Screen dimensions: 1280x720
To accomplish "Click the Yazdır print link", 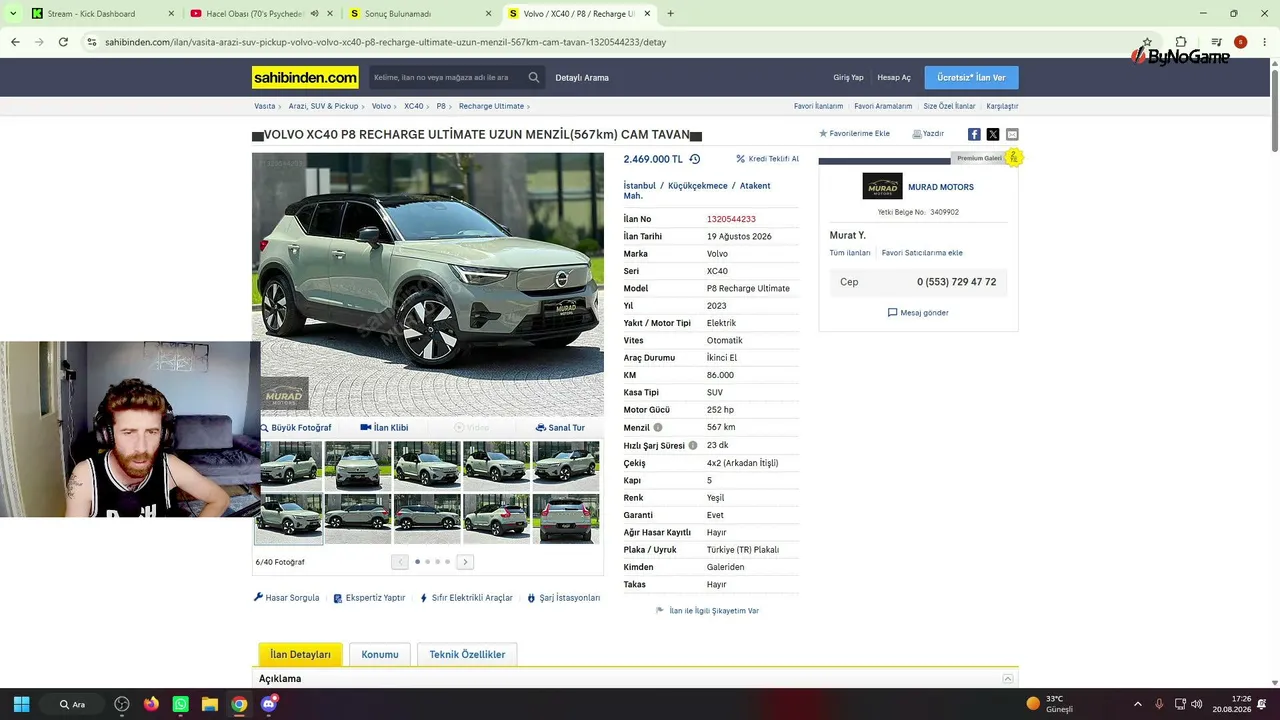I will pyautogui.click(x=928, y=134).
